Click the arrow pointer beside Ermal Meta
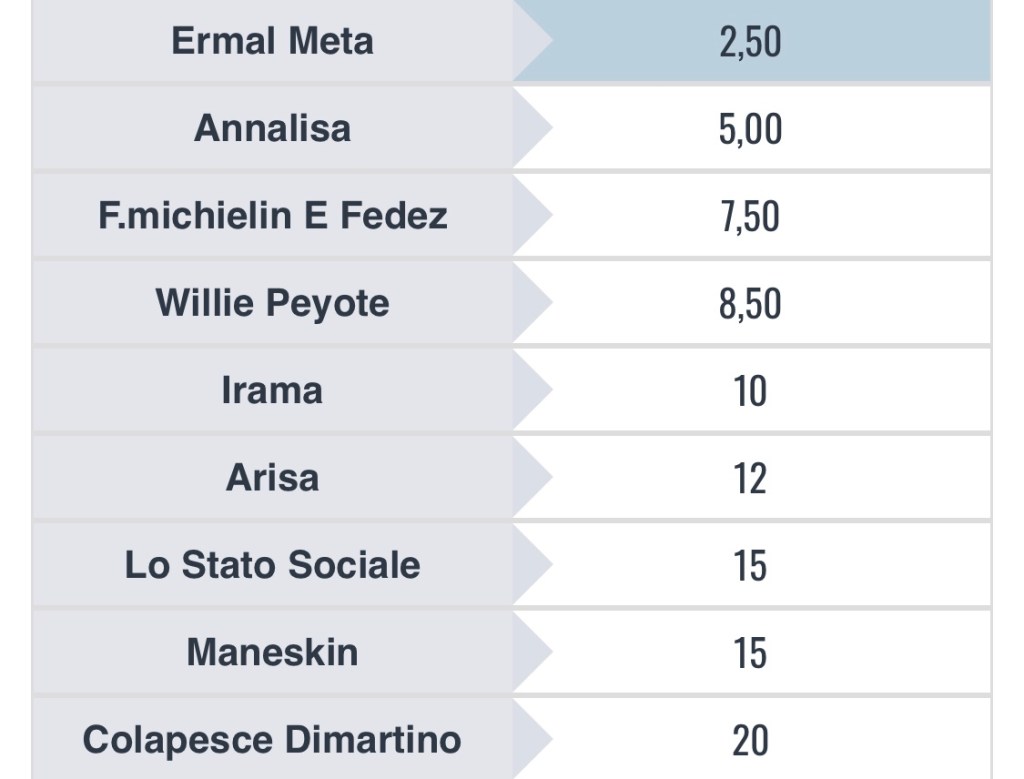1024x779 pixels. (532, 42)
